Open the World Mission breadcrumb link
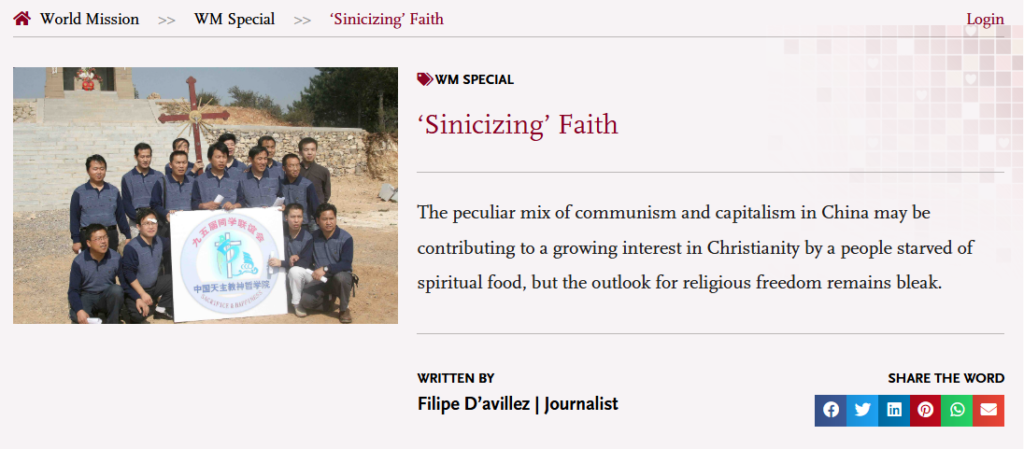The width and height of the screenshot is (1024, 449). pyautogui.click(x=89, y=19)
